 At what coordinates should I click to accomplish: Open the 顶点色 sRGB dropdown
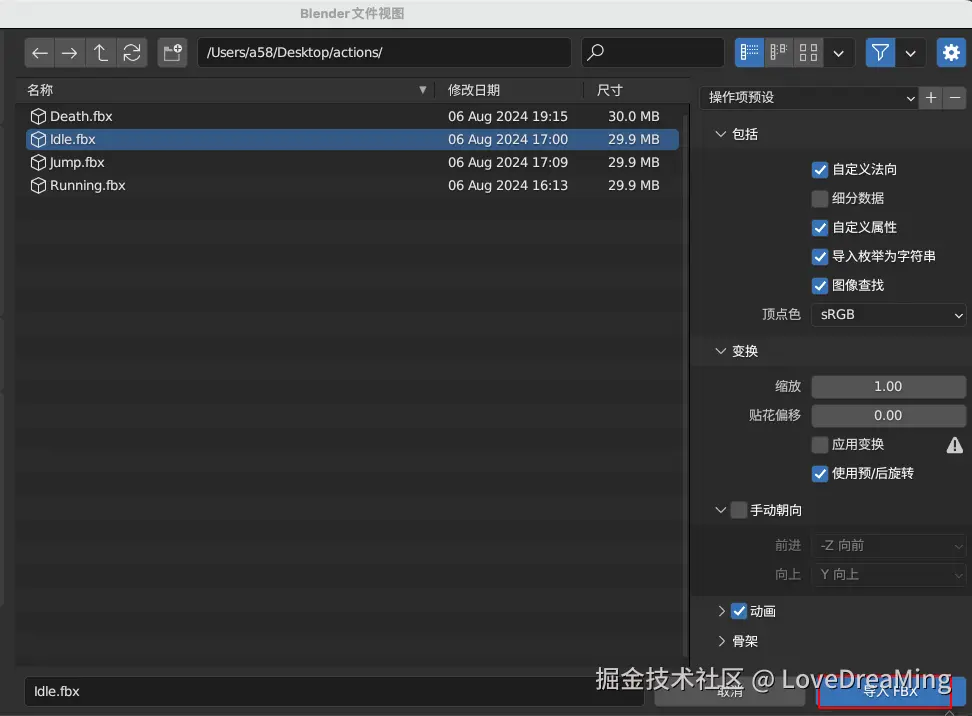point(888,315)
